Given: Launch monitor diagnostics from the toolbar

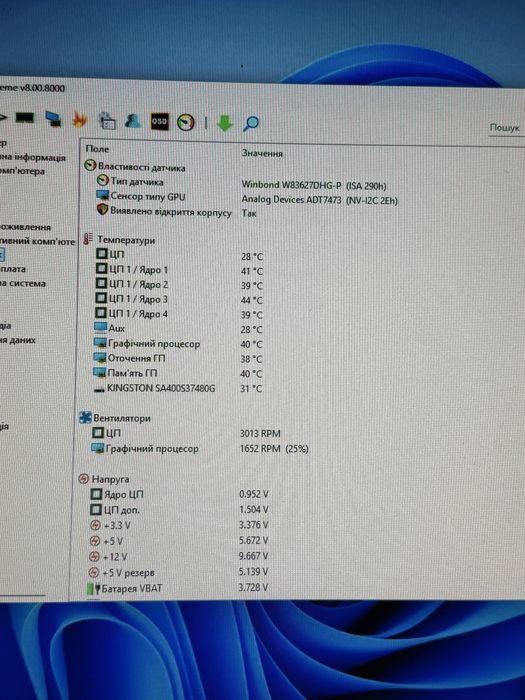Looking at the screenshot, I should [53, 119].
